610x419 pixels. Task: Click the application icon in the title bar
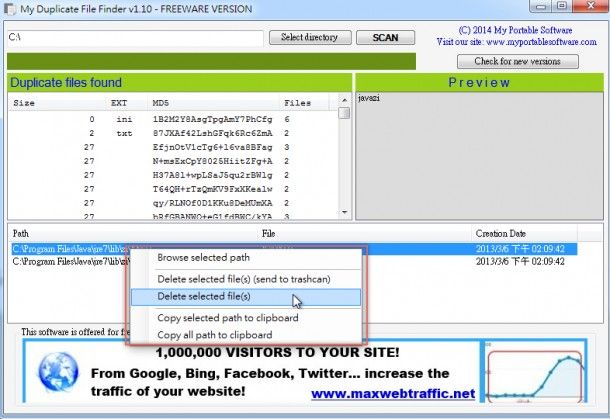tap(10, 9)
